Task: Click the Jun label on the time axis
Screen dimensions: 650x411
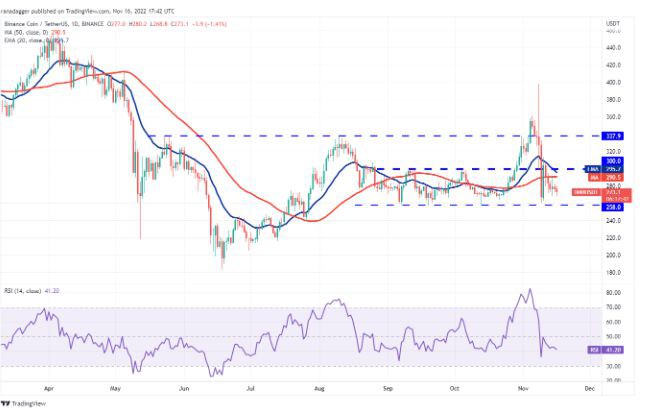Action: tap(182, 384)
